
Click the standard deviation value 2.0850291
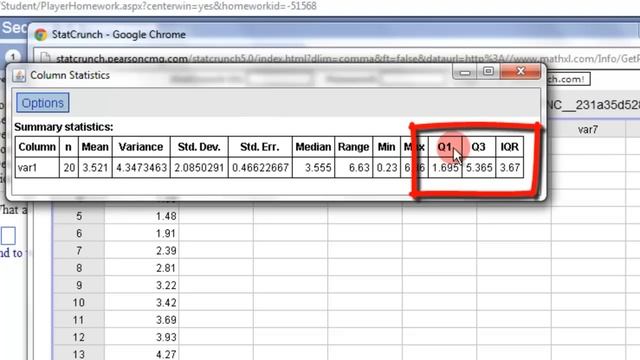coord(199,168)
